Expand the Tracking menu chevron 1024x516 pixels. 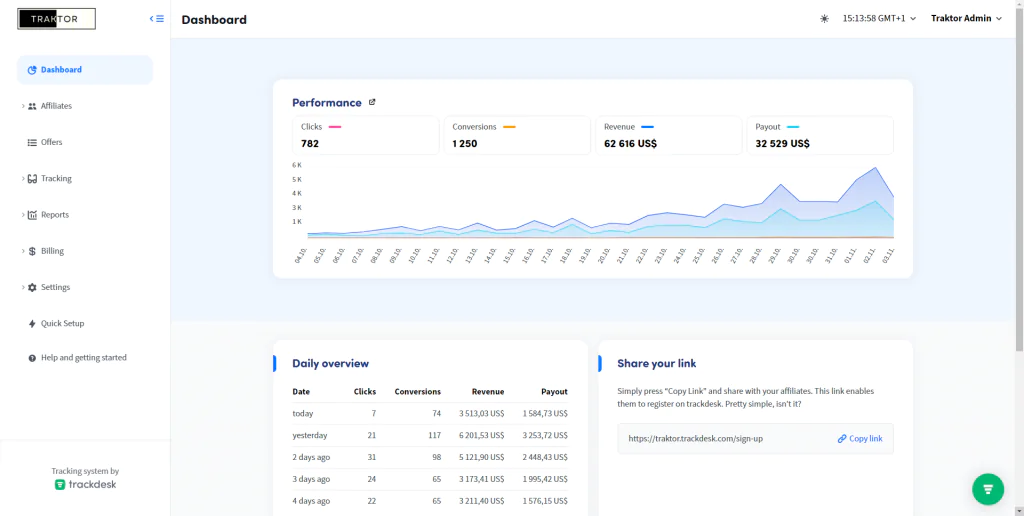23,178
